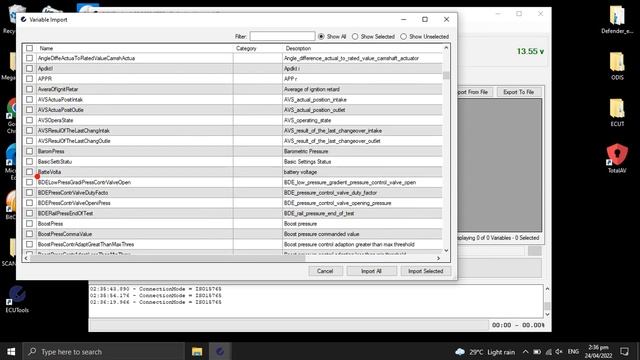640x360 pixels.
Task: Check the BoostPress variable checkbox
Action: [x=29, y=224]
